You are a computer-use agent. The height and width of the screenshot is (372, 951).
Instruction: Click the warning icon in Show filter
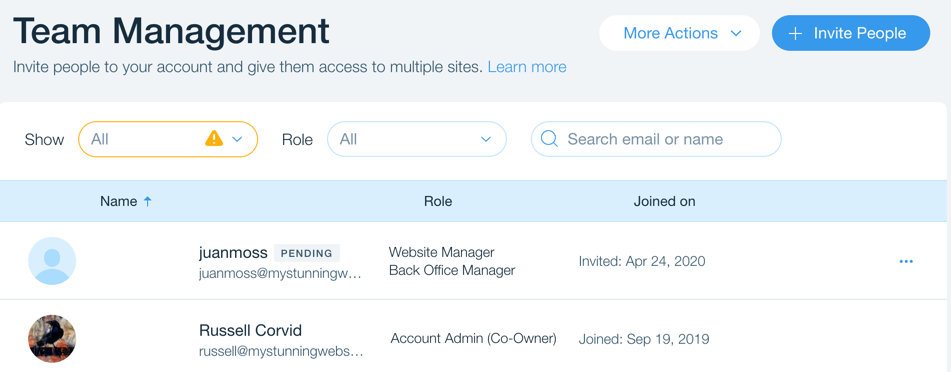click(x=214, y=139)
